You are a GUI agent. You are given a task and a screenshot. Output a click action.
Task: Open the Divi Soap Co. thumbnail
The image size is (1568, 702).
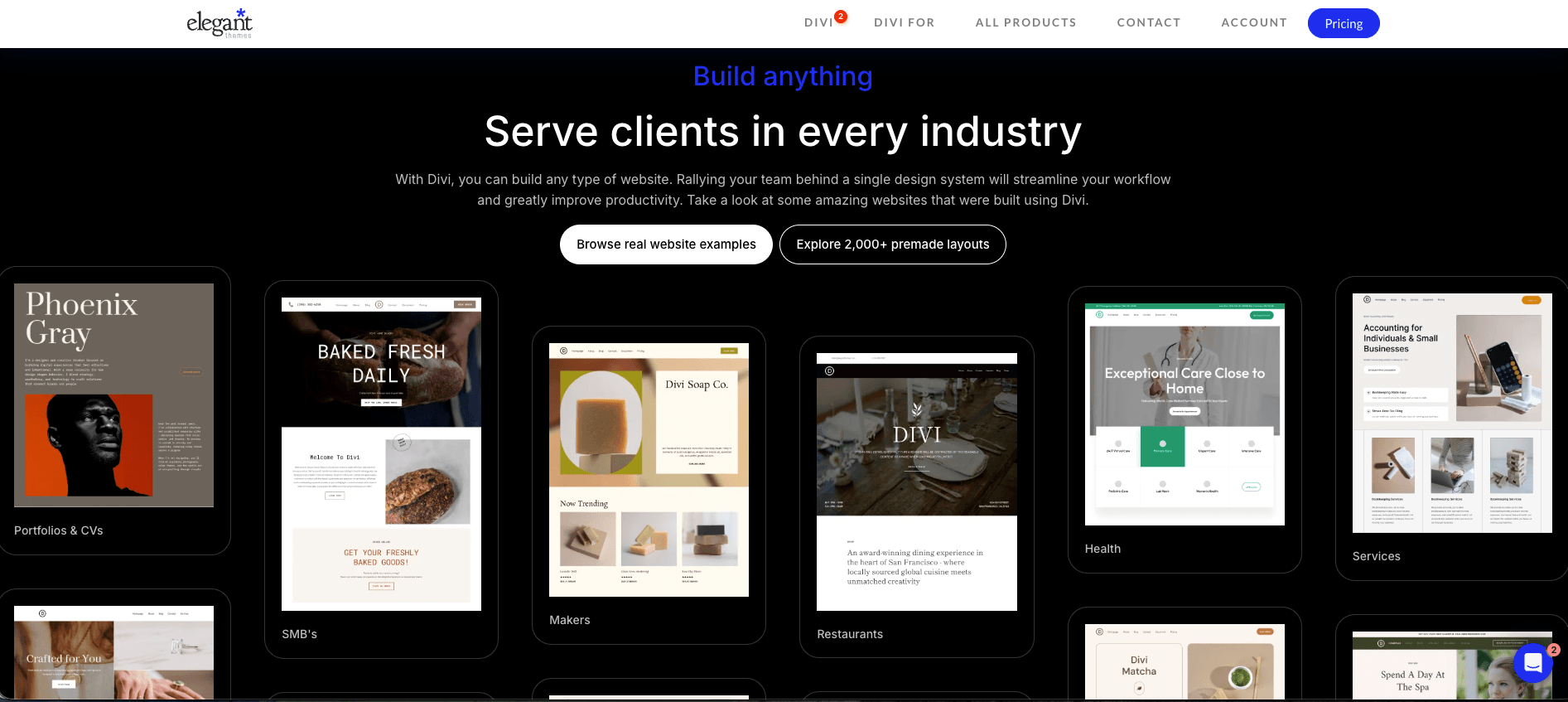649,470
